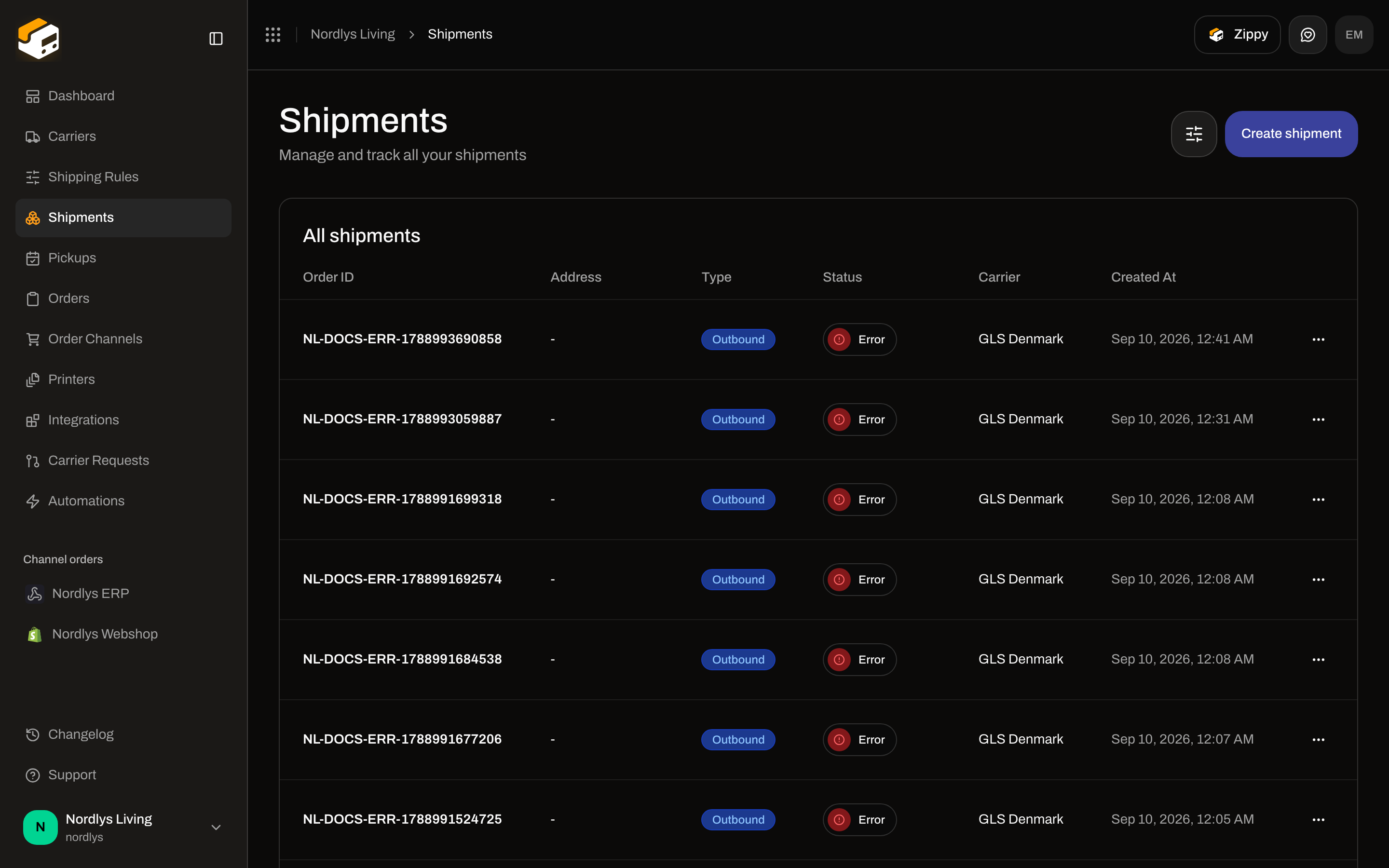Open shipment NL-DOCS-ERR-1788993690858
Image resolution: width=1389 pixels, height=868 pixels.
402,339
